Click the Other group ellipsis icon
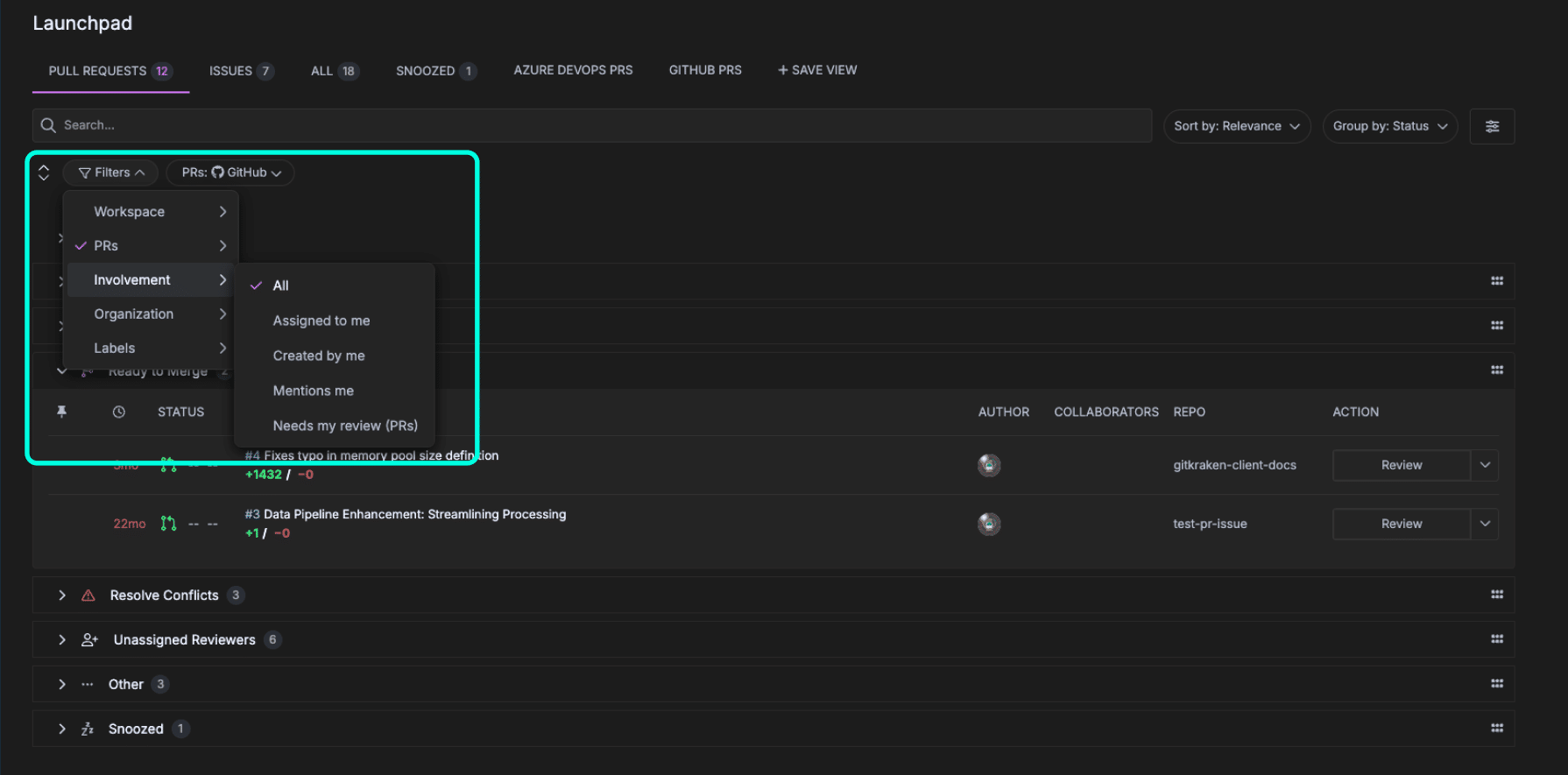Image resolution: width=1568 pixels, height=775 pixels. [x=88, y=685]
